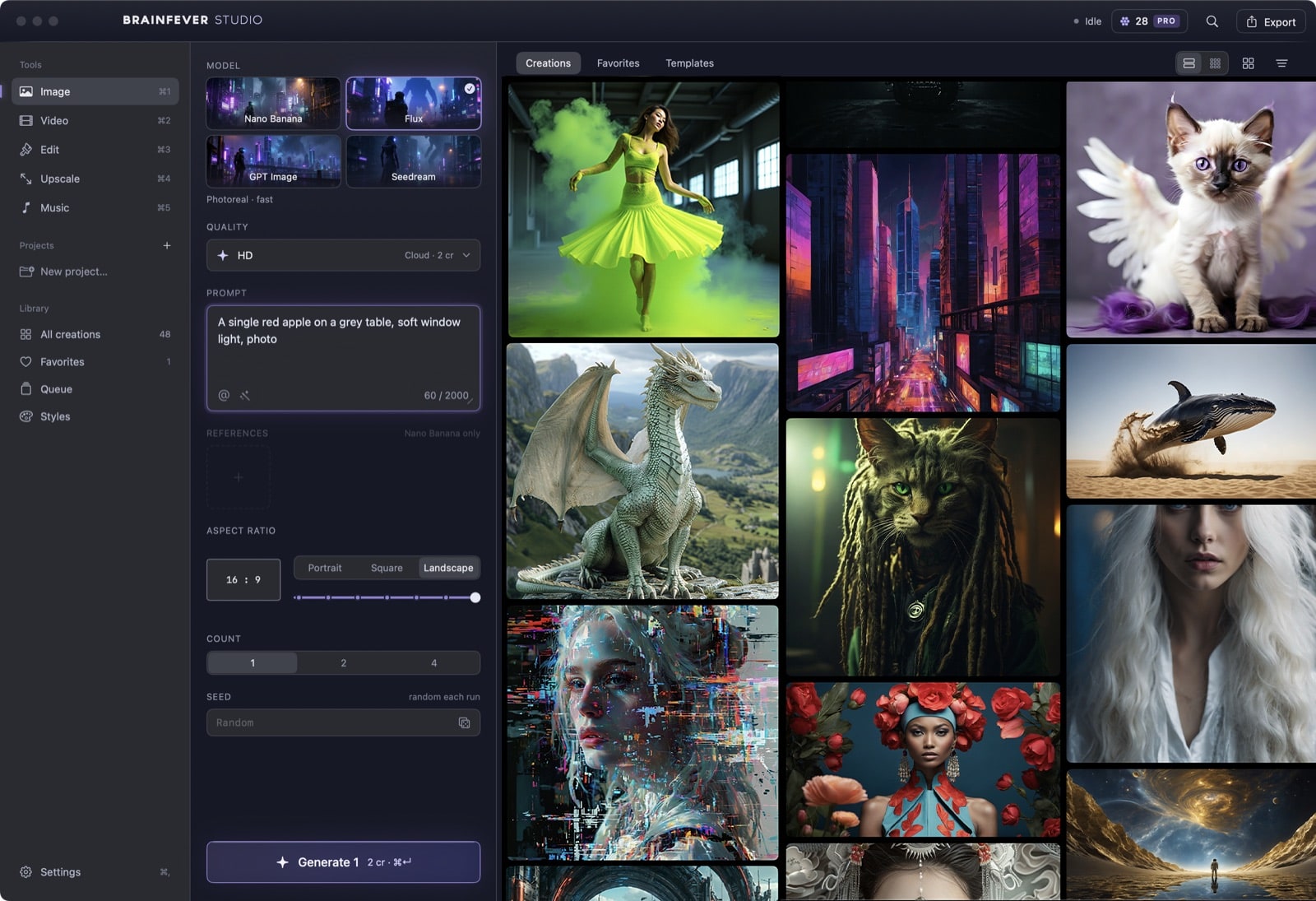Switch to the Favorites tab
This screenshot has width=1316, height=901.
point(618,63)
